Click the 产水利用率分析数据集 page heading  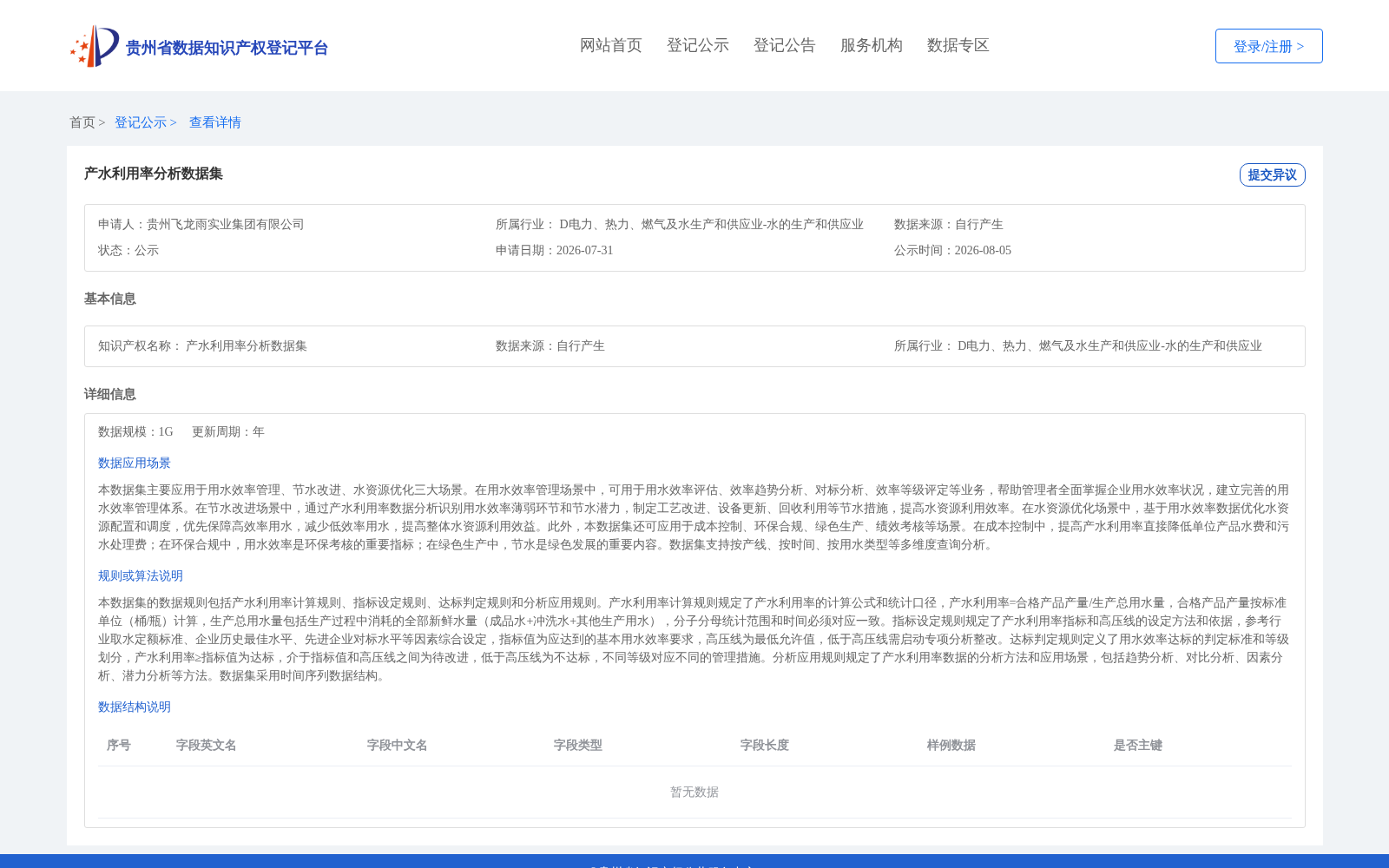pos(154,174)
